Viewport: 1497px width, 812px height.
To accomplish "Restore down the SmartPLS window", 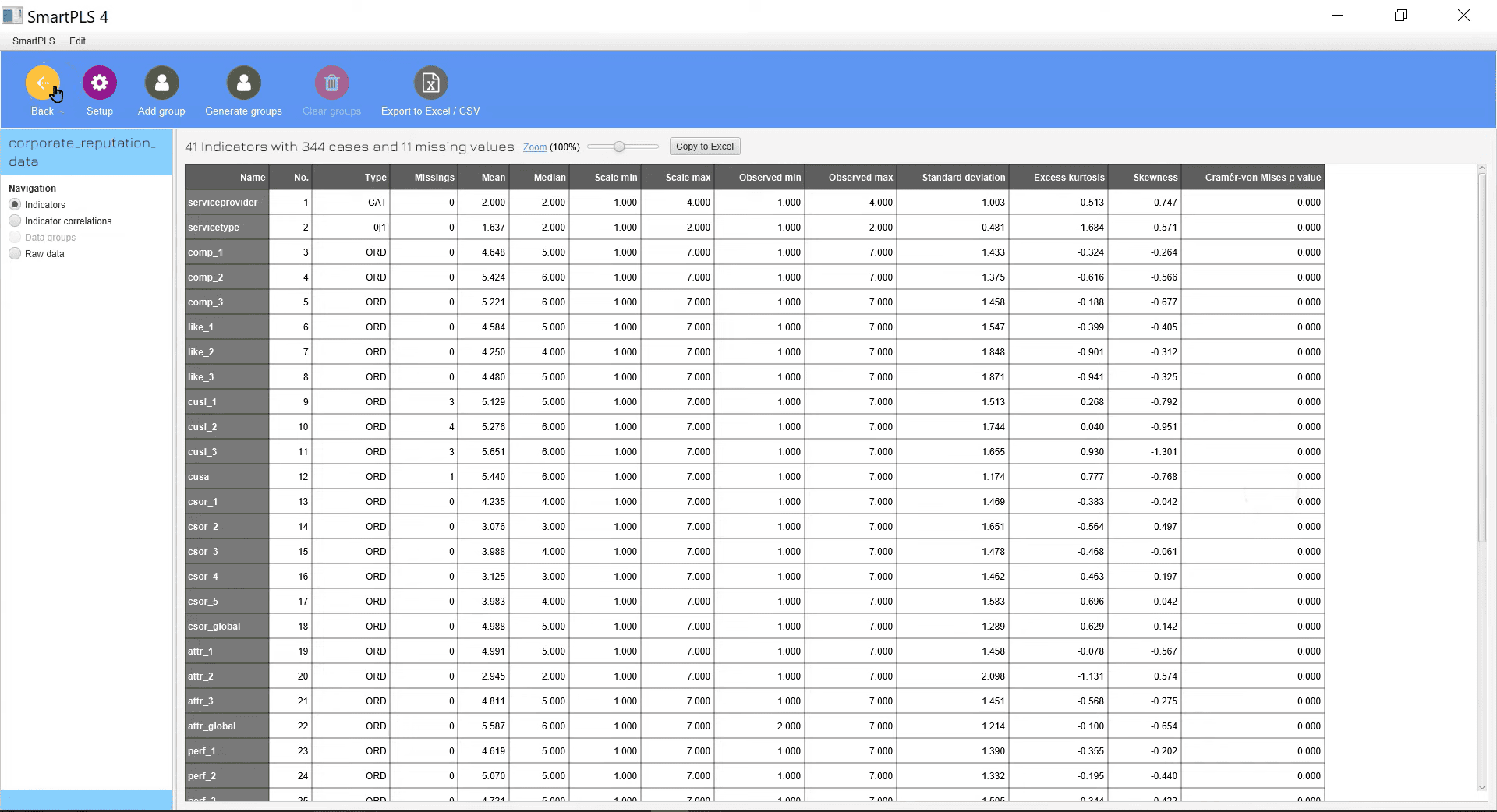I will click(1400, 16).
